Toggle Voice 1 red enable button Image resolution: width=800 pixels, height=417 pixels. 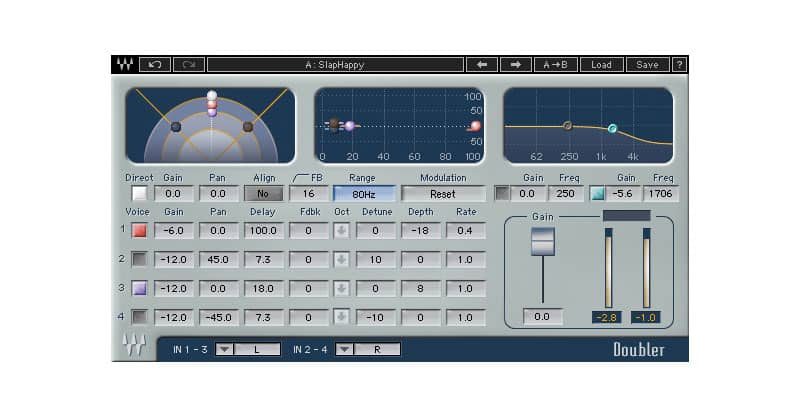pyautogui.click(x=139, y=231)
